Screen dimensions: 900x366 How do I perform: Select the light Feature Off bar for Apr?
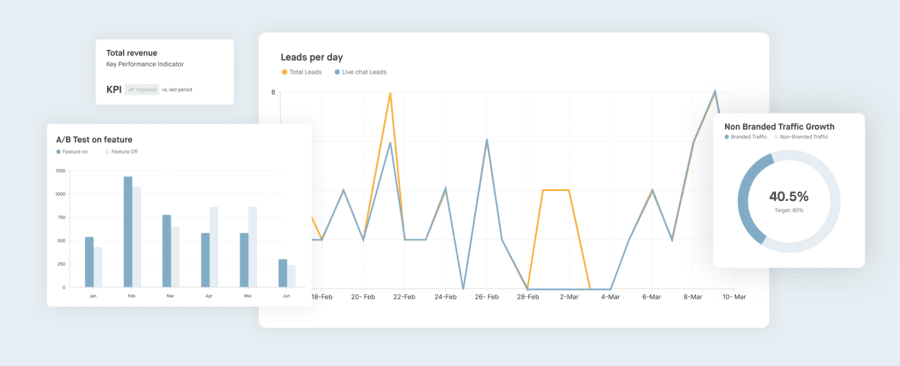click(x=214, y=247)
